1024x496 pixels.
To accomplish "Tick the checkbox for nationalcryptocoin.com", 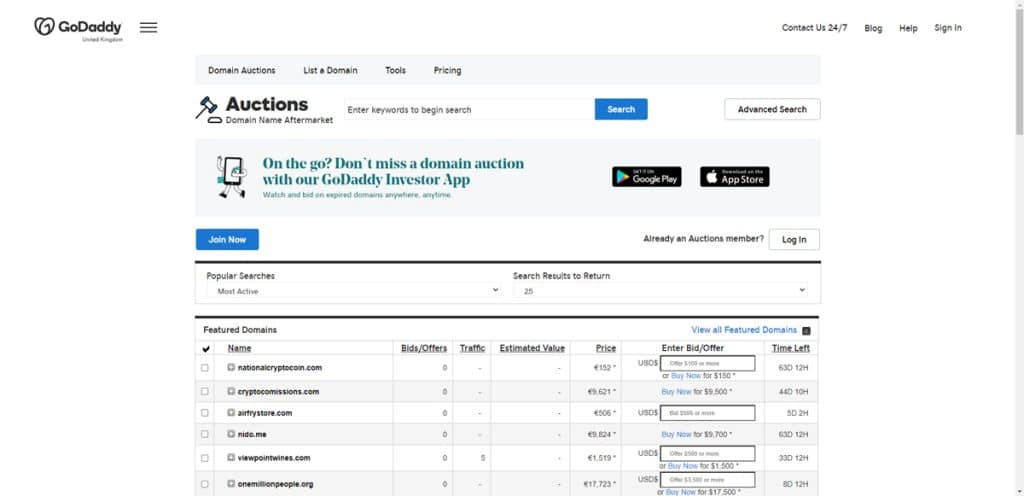I will pyautogui.click(x=205, y=368).
